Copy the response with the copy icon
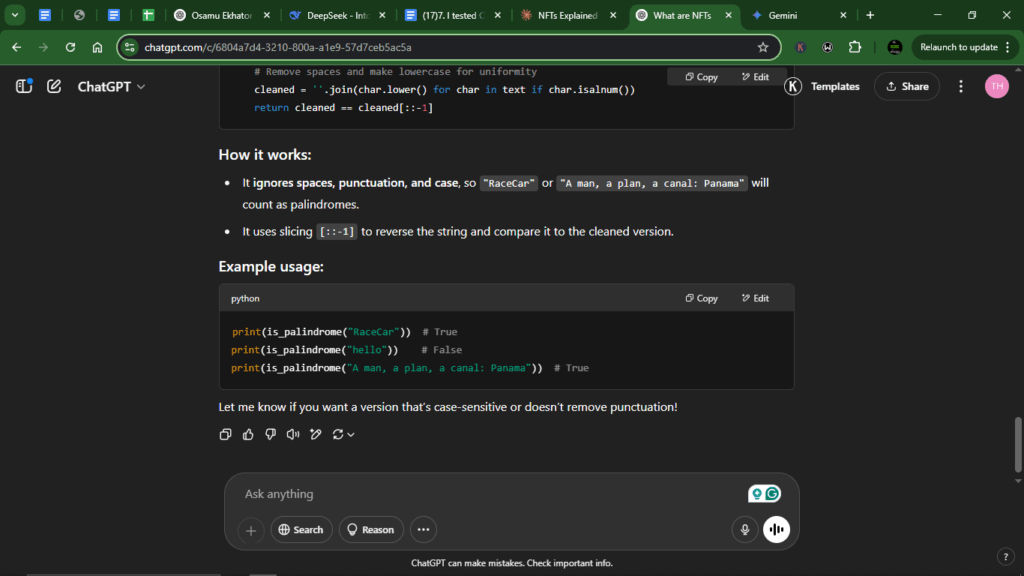Image resolution: width=1024 pixels, height=576 pixels. [x=225, y=434]
